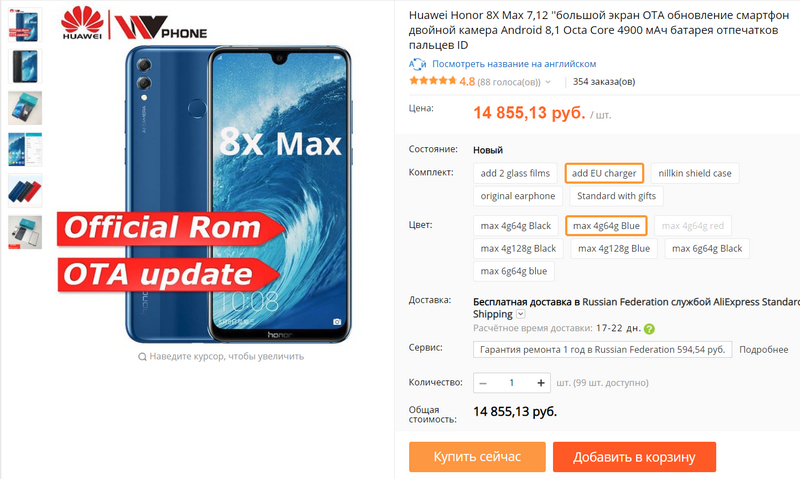Screen dimensions: 800x479
Task: Click the magnifier icon under the product image
Action: (142, 357)
